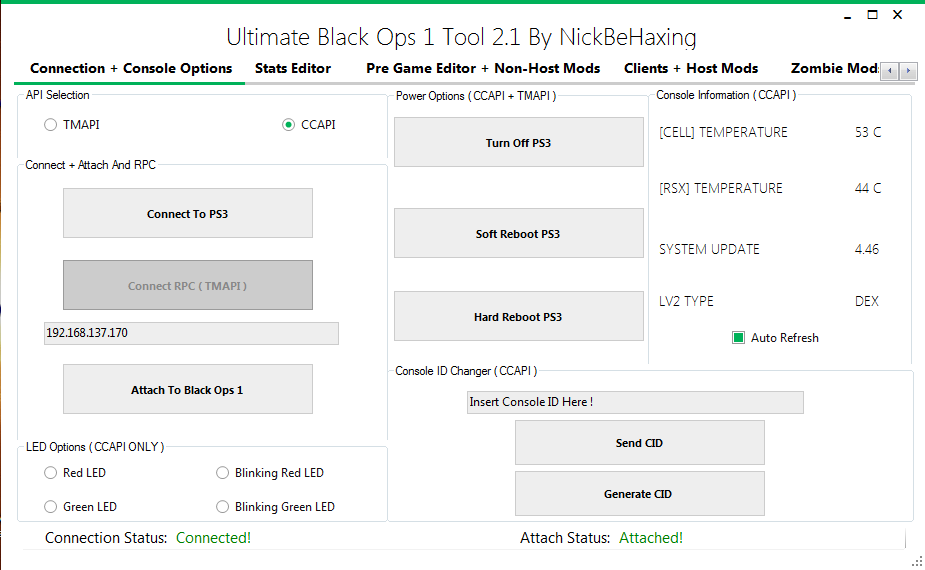Choose the Red LED option
925x570 pixels.
51,473
